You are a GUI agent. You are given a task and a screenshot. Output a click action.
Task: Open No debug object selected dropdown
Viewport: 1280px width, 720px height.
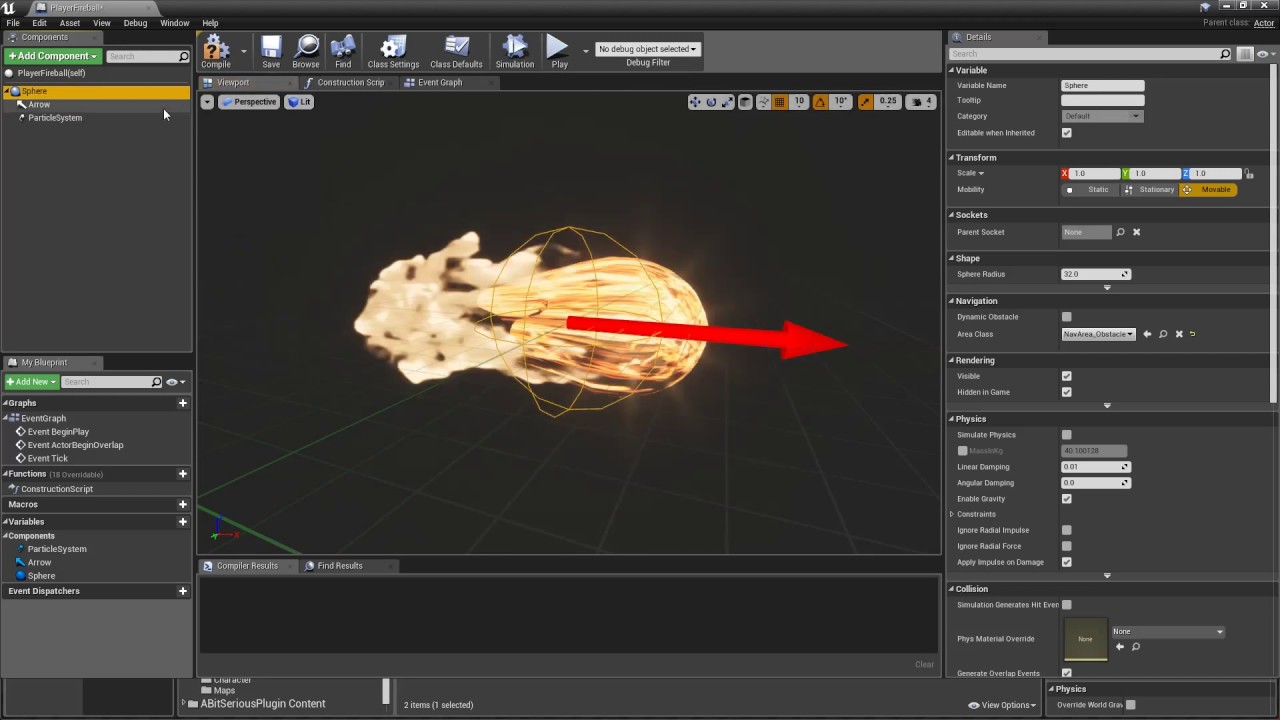647,49
